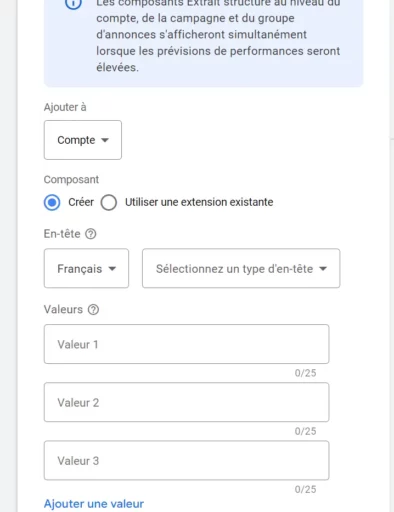394x512 pixels.
Task: Open the En-tête help icon
Action: click(91, 234)
